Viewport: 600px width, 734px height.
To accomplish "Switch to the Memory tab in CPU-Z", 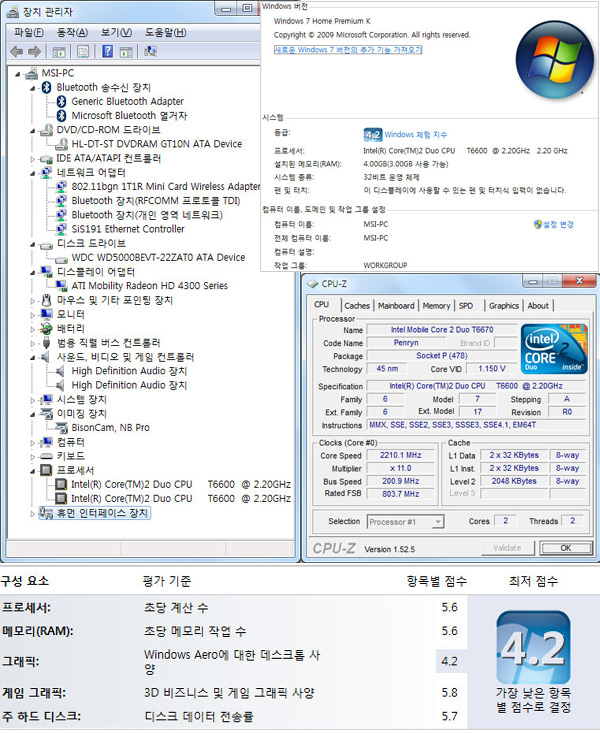I will click(436, 306).
